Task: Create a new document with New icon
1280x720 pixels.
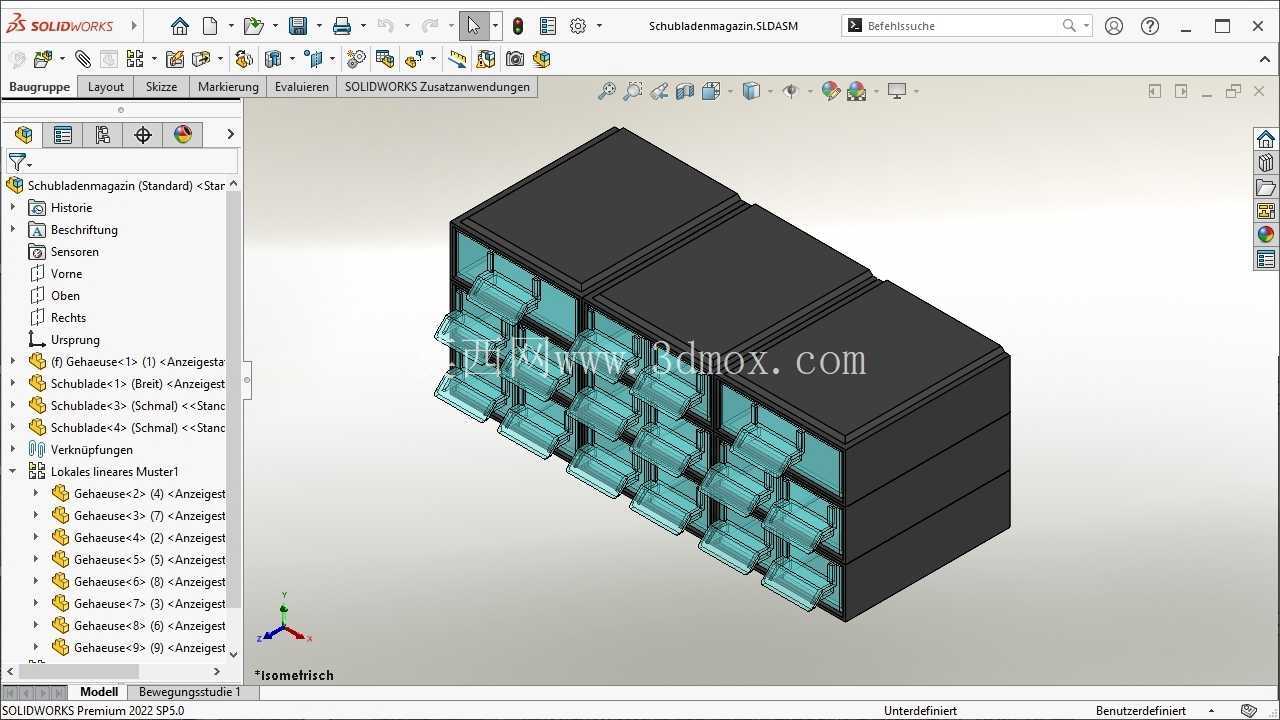Action: 210,26
